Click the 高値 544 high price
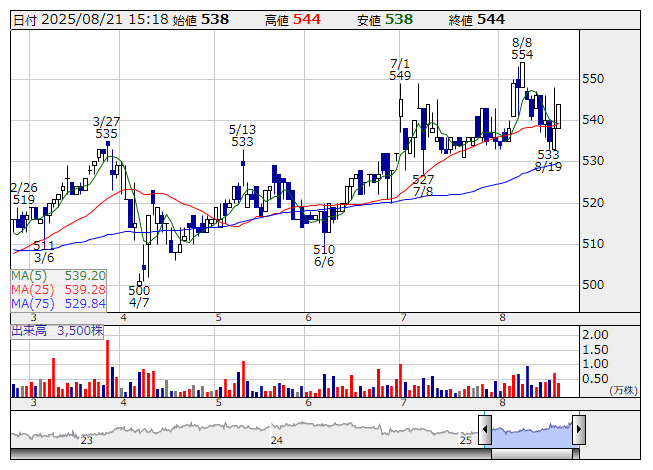The image size is (653, 470). tap(293, 20)
